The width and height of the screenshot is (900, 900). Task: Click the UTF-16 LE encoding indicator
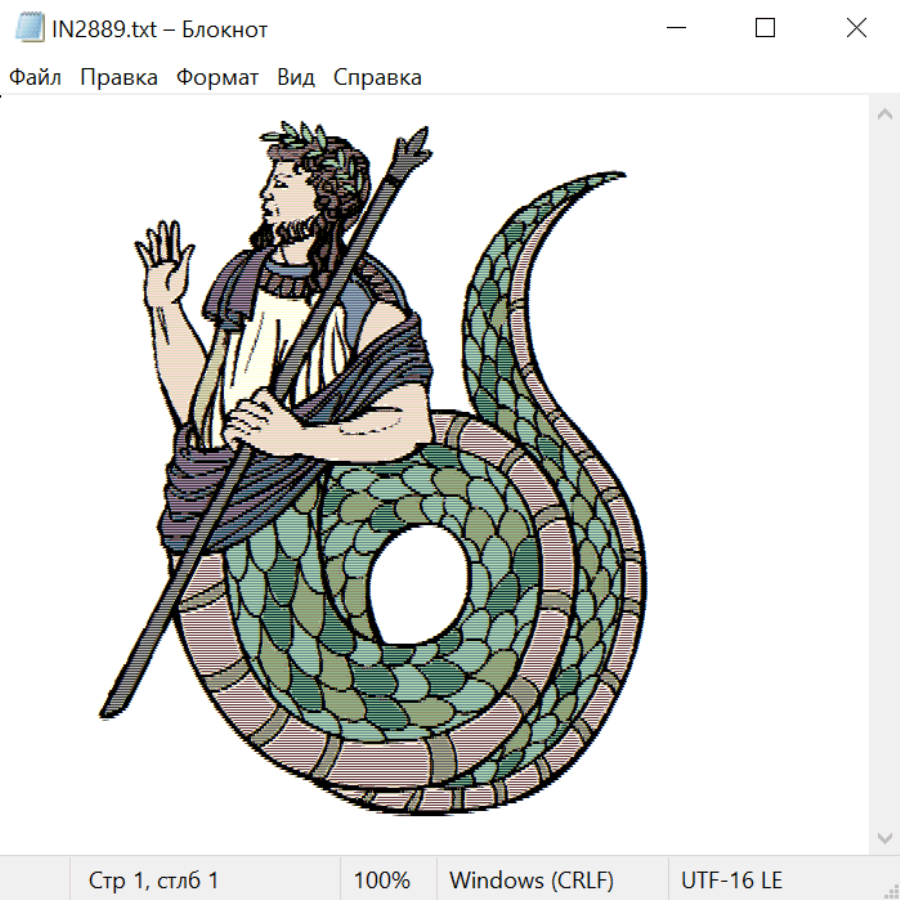tap(732, 881)
